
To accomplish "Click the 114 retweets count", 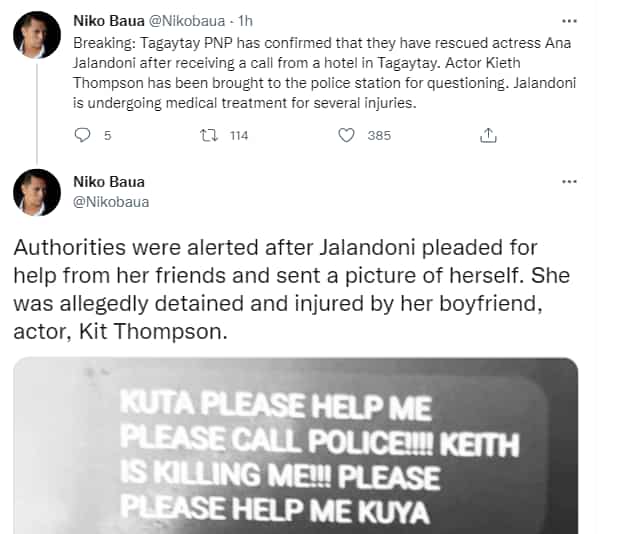I will (239, 136).
